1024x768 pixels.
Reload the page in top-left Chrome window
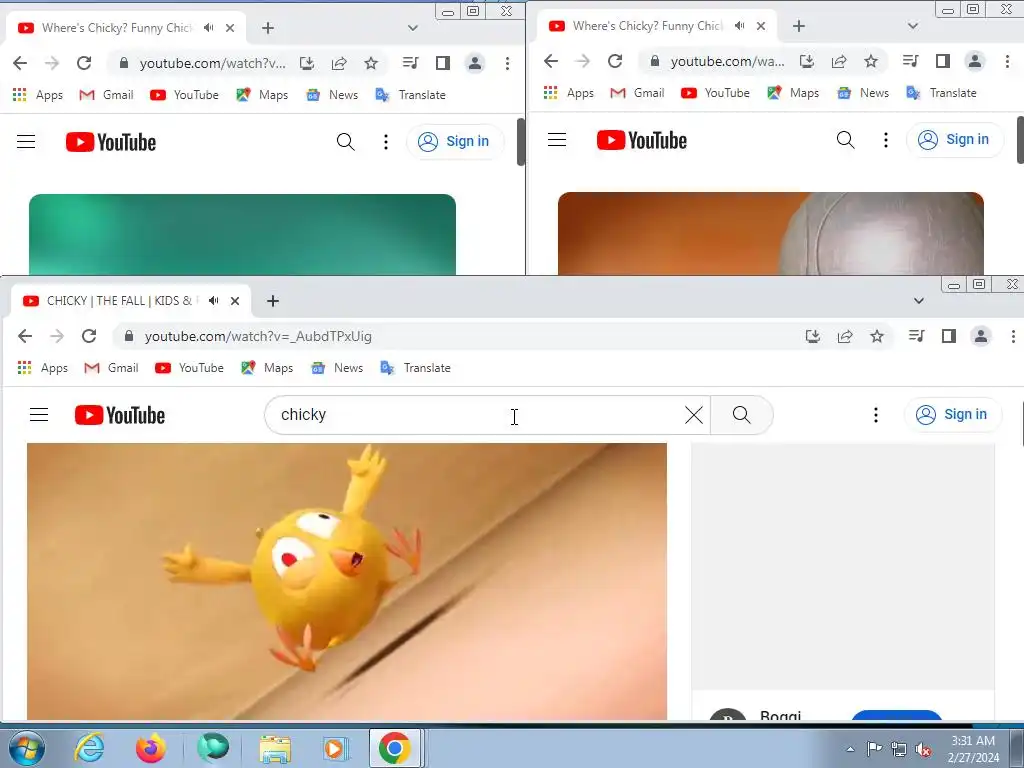coord(84,63)
